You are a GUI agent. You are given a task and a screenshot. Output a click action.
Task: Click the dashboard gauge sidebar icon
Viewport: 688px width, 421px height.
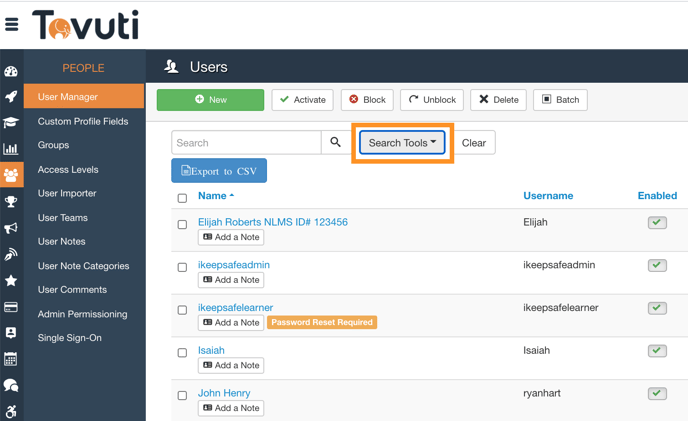click(11, 72)
